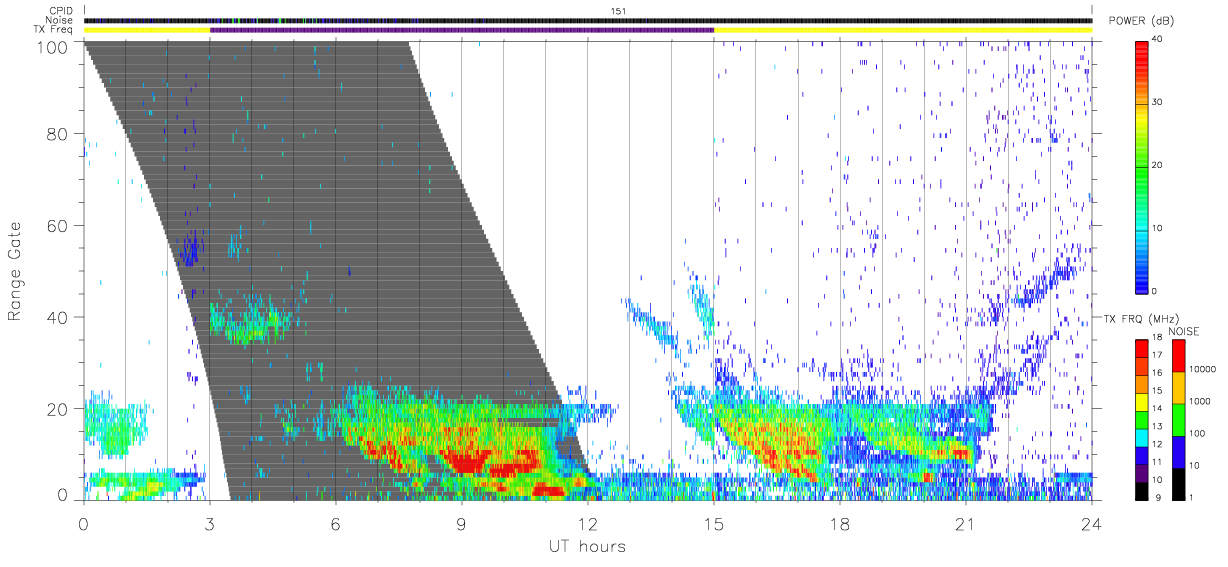Screen dimensions: 1228x567
Task: Click the 40 label atop POWER scale
Action: tap(1158, 39)
